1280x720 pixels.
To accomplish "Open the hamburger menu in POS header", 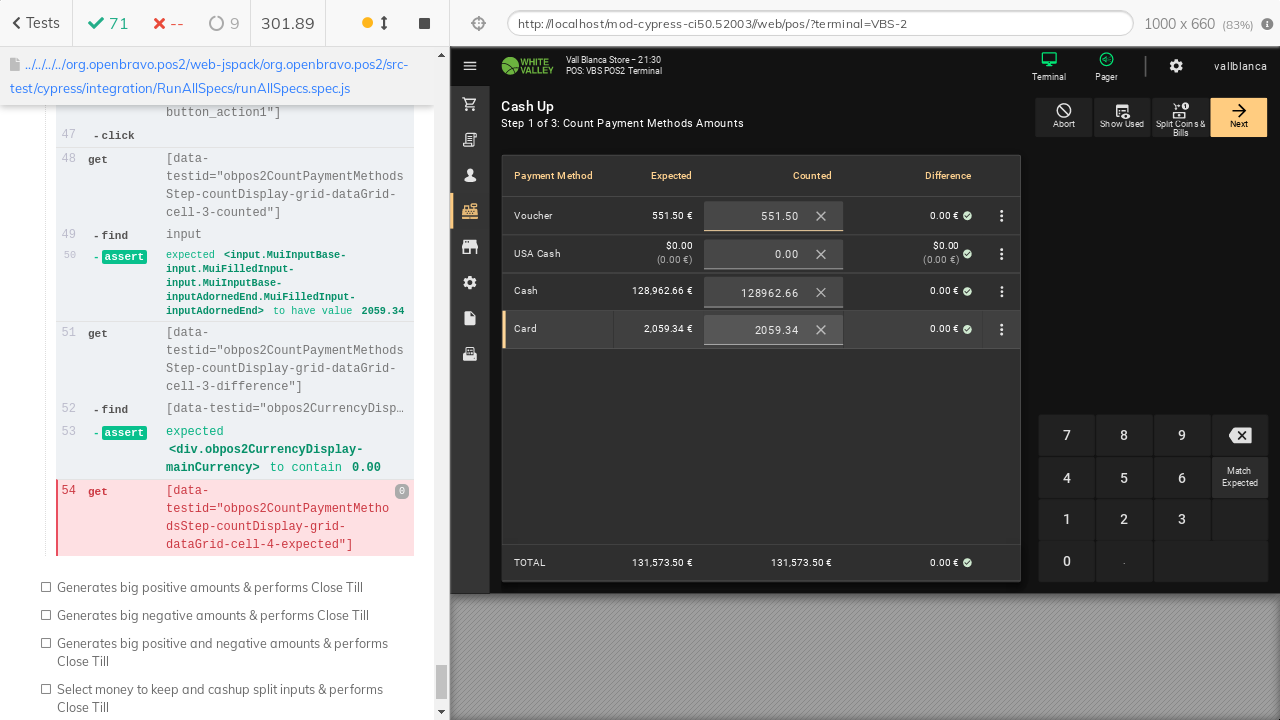I will pyautogui.click(x=470, y=66).
